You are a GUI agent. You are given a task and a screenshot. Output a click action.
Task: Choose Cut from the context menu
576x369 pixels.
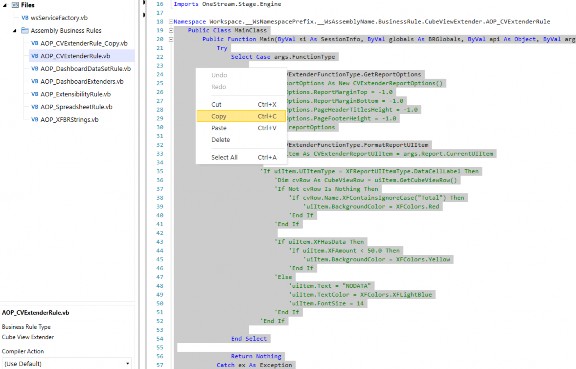click(241, 104)
